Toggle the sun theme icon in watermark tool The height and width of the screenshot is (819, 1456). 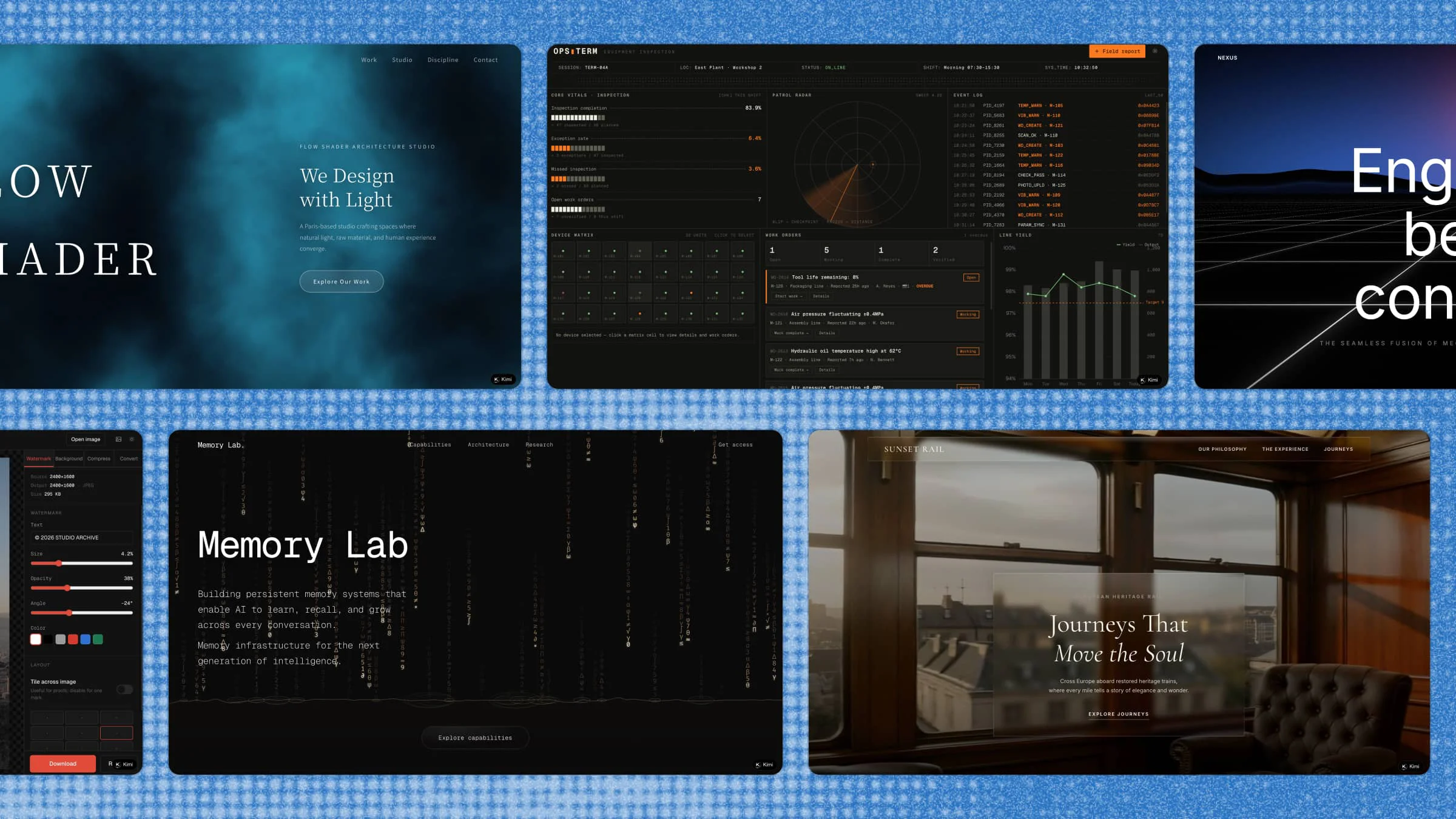point(132,439)
